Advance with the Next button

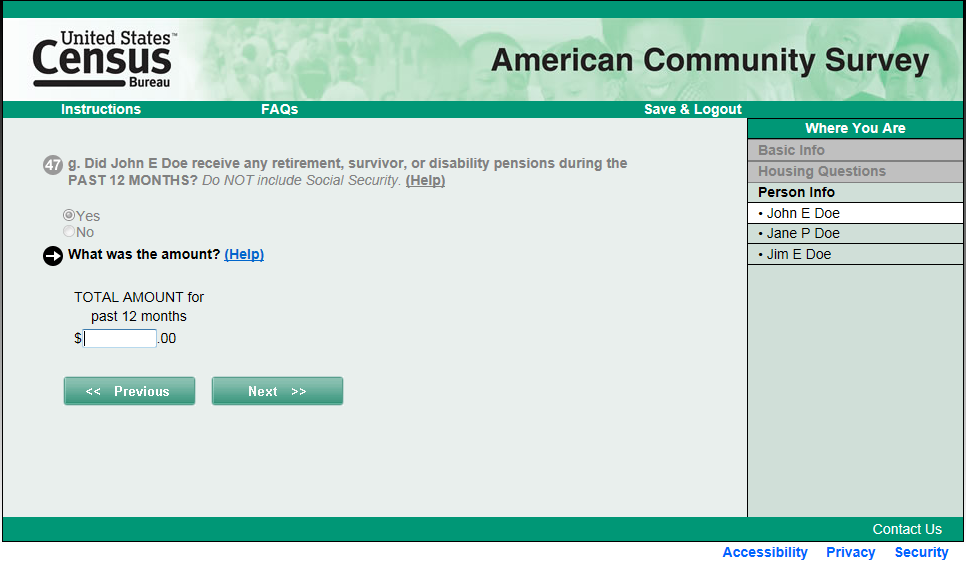click(x=277, y=391)
